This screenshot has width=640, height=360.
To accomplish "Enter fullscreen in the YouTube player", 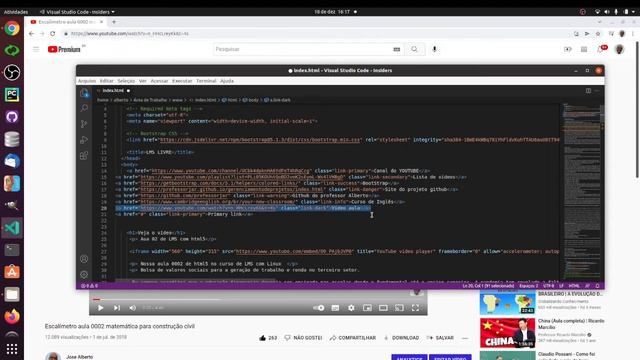I will 415,308.
